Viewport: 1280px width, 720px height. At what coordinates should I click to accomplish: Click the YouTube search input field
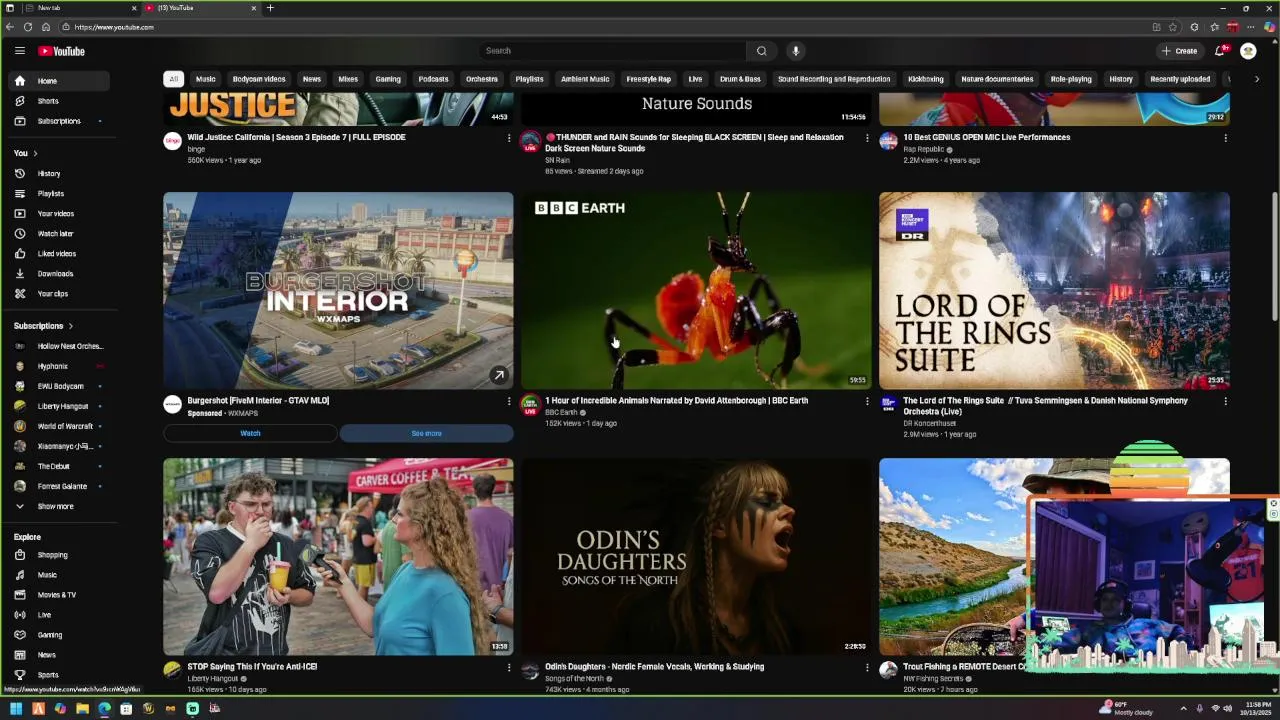[612, 51]
